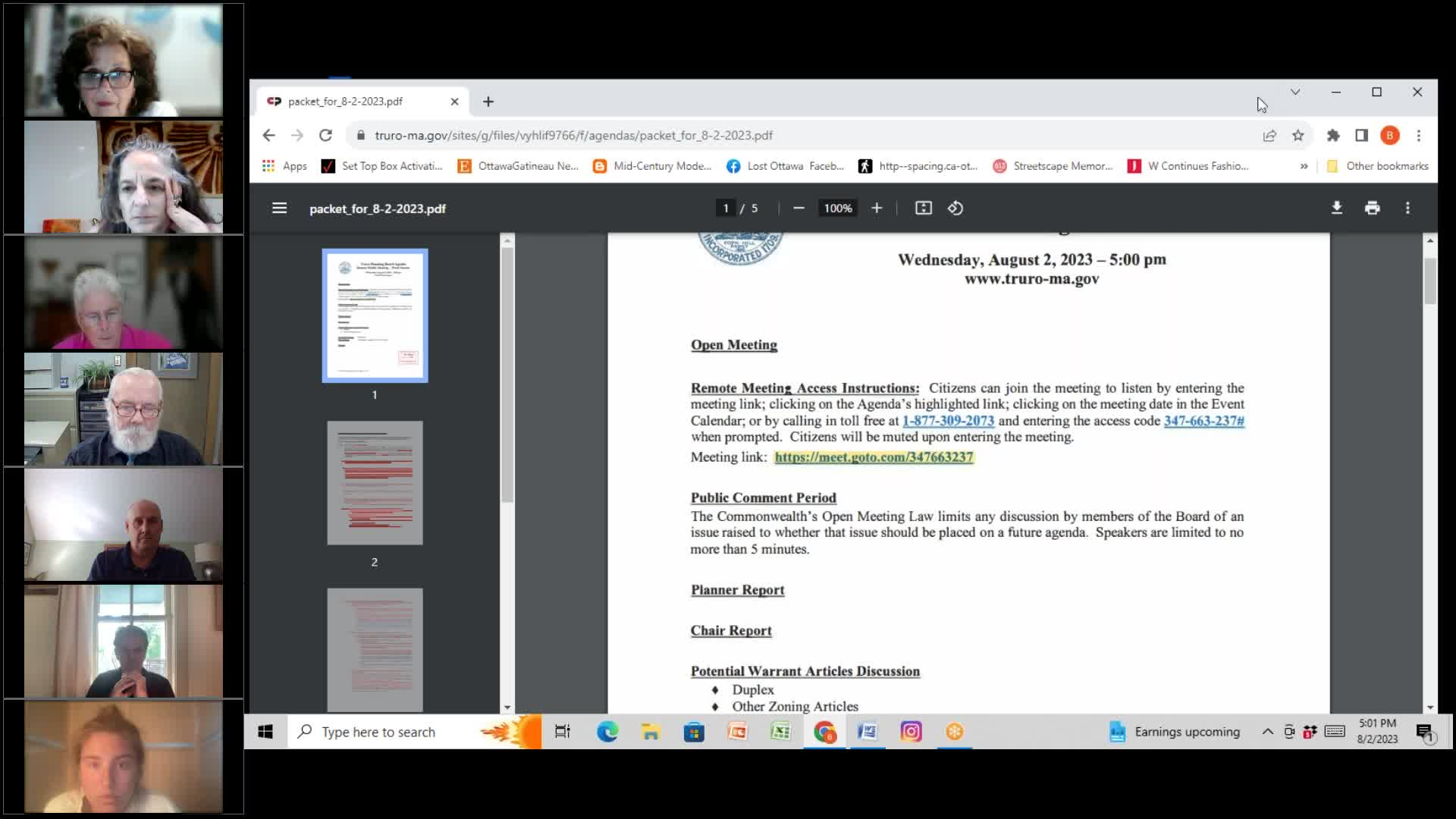Image resolution: width=1456 pixels, height=819 pixels.
Task: Open Chrome extensions puzzle icon
Action: tap(1333, 136)
